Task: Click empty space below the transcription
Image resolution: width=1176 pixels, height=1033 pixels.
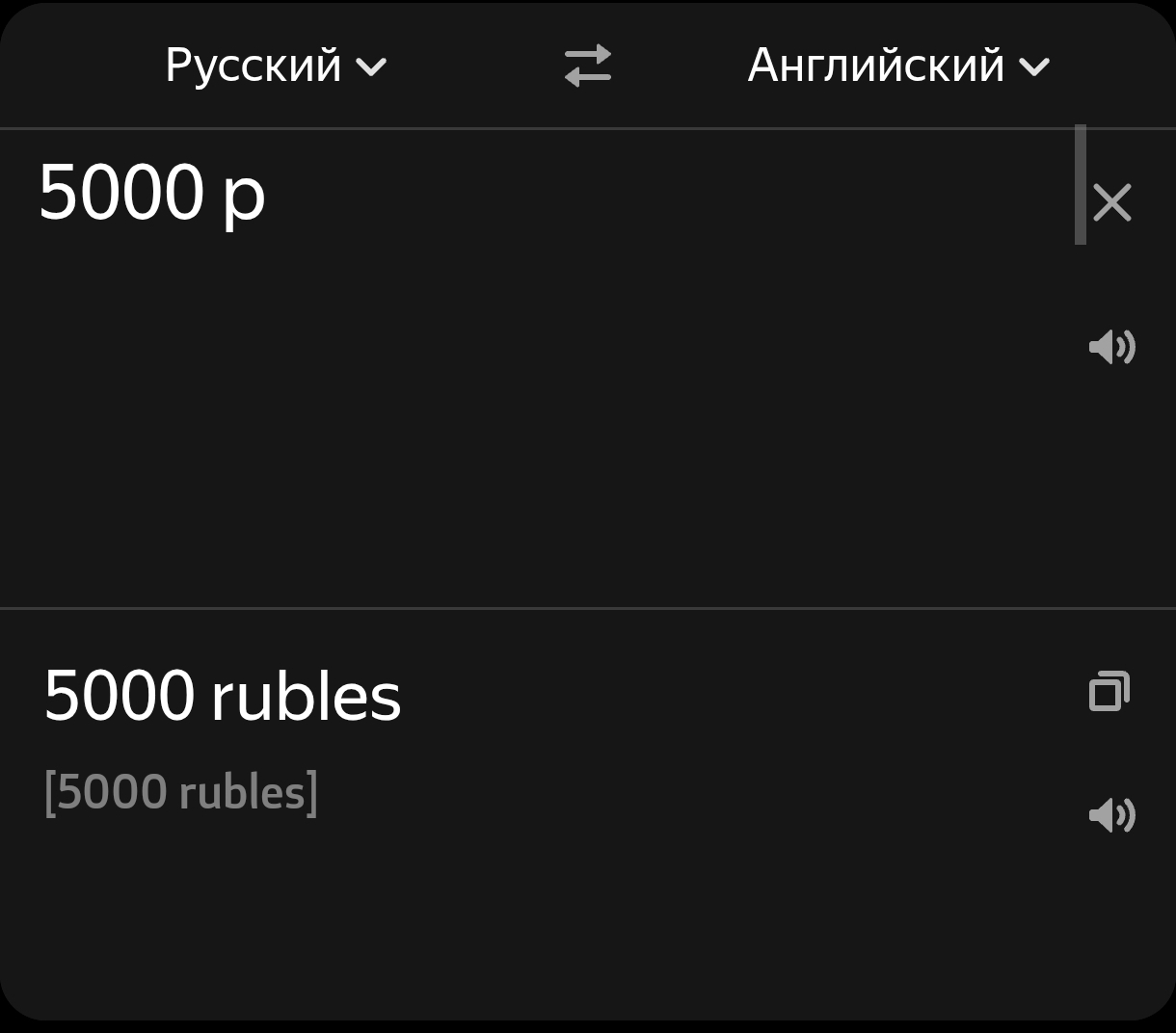Action: click(x=482, y=925)
